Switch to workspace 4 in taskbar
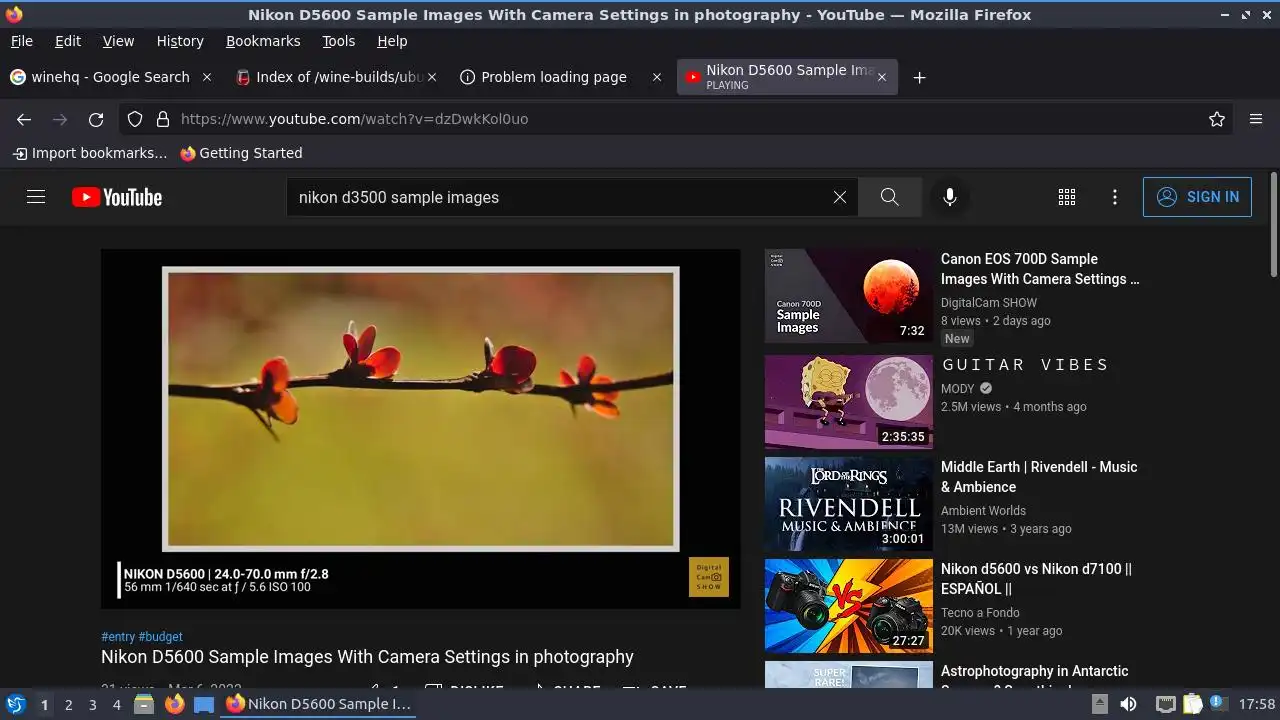Image resolution: width=1280 pixels, height=720 pixels. [x=116, y=704]
